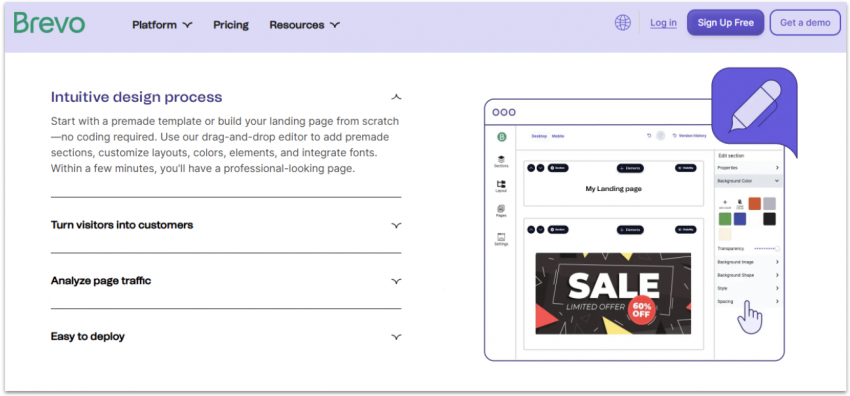Click the green B logo in editor mockup
This screenshot has height=396, width=850.
502,137
